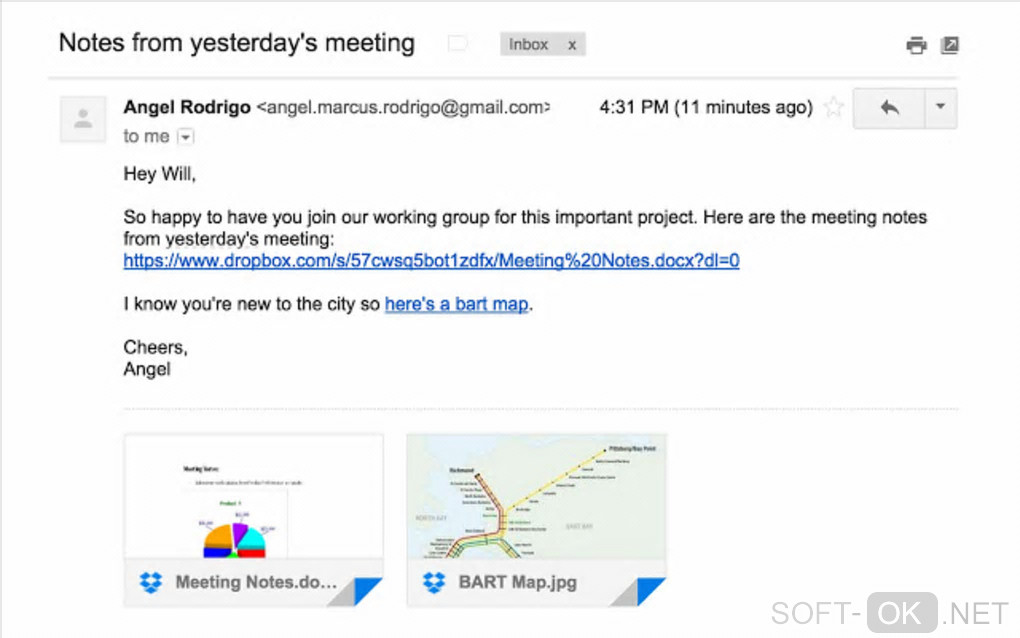The height and width of the screenshot is (638, 1020).
Task: Click the sender's profile avatar
Action: tap(84, 119)
